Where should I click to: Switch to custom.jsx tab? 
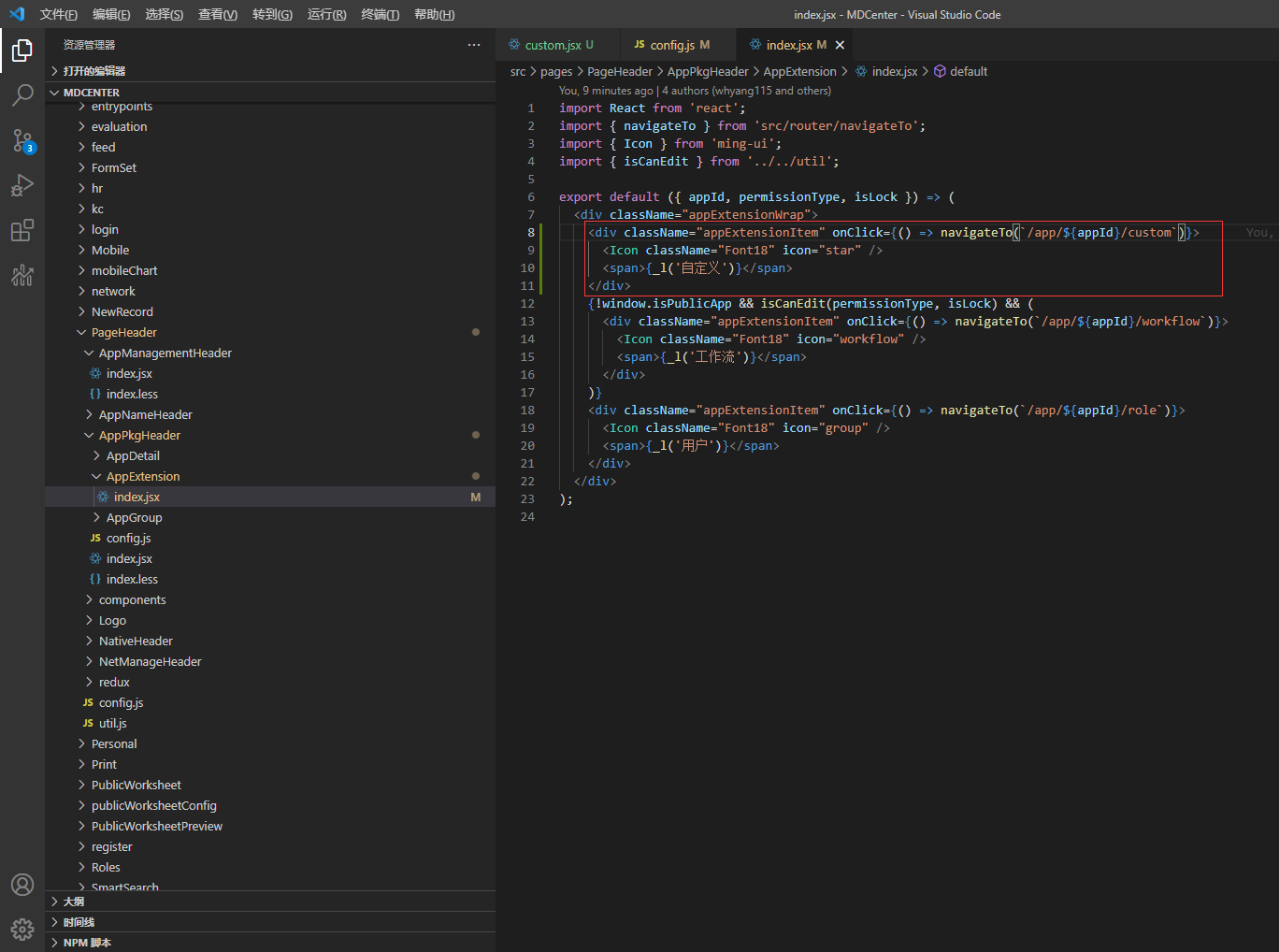coord(558,45)
